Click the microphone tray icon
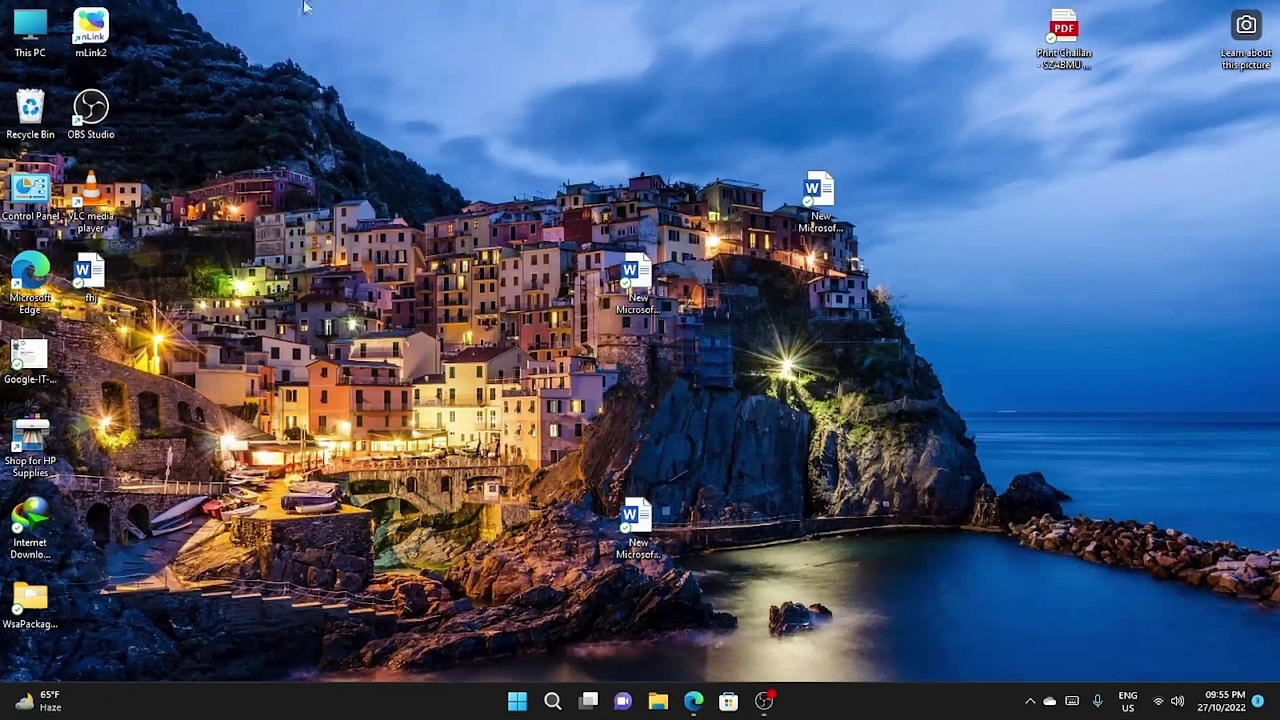This screenshot has width=1280, height=720. coord(1097,701)
